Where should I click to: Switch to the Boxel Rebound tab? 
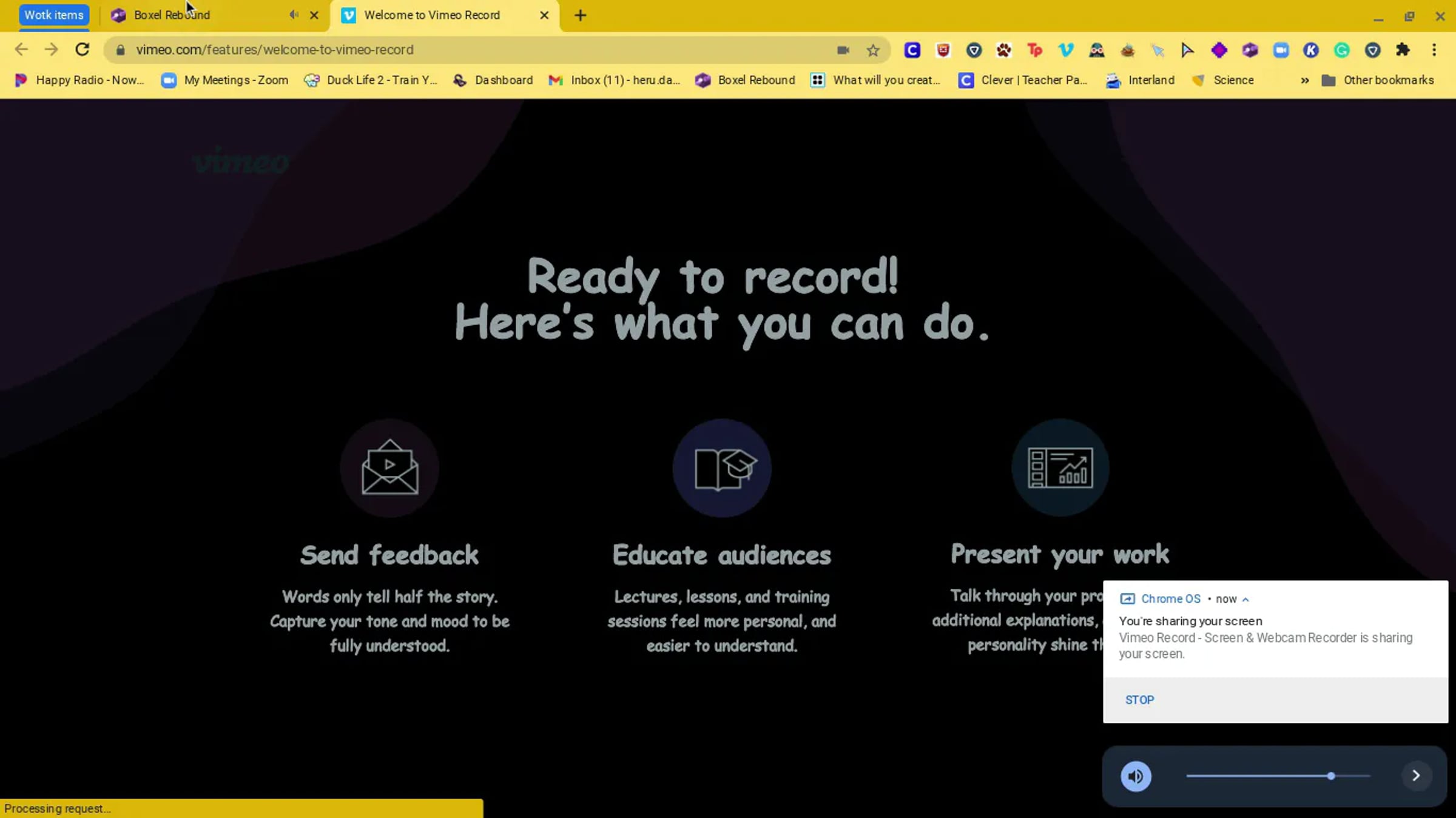point(172,15)
